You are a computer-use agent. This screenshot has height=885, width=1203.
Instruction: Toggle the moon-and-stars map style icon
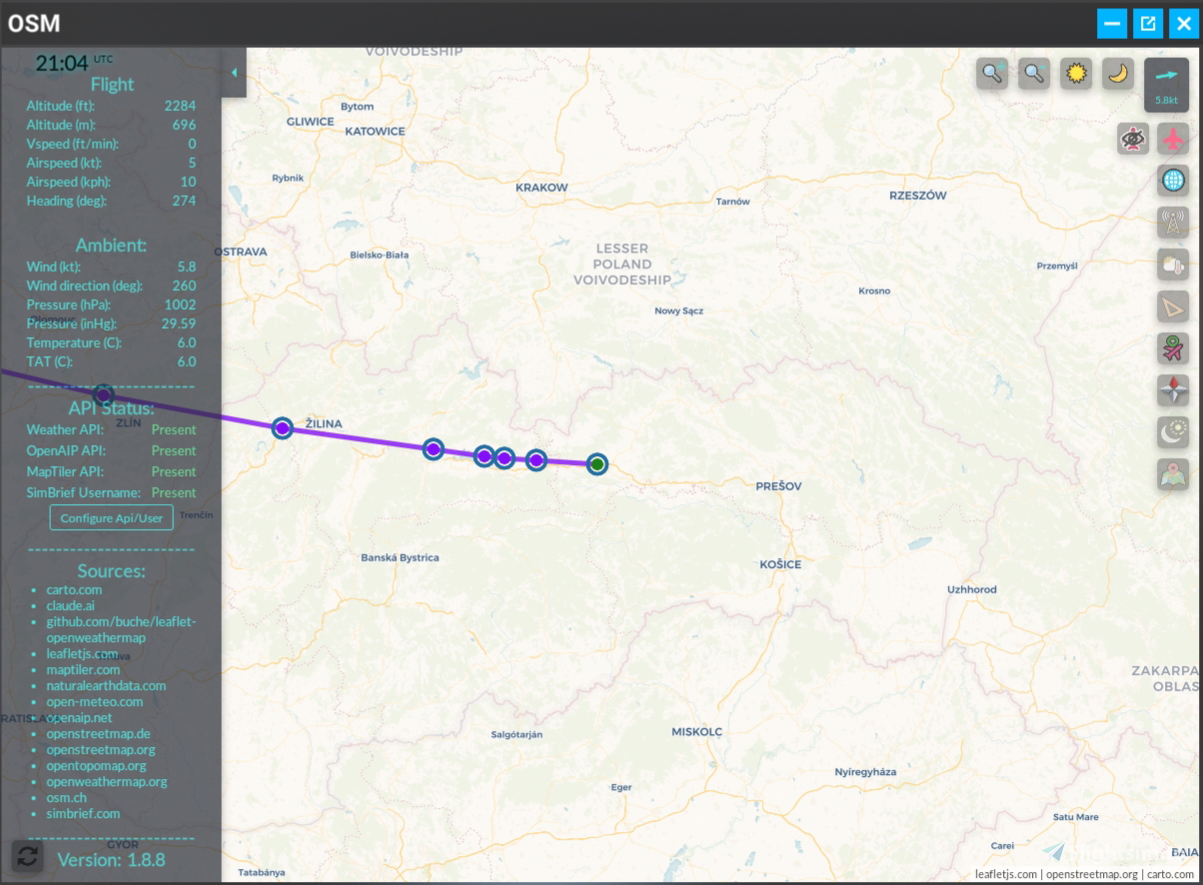coord(1172,433)
